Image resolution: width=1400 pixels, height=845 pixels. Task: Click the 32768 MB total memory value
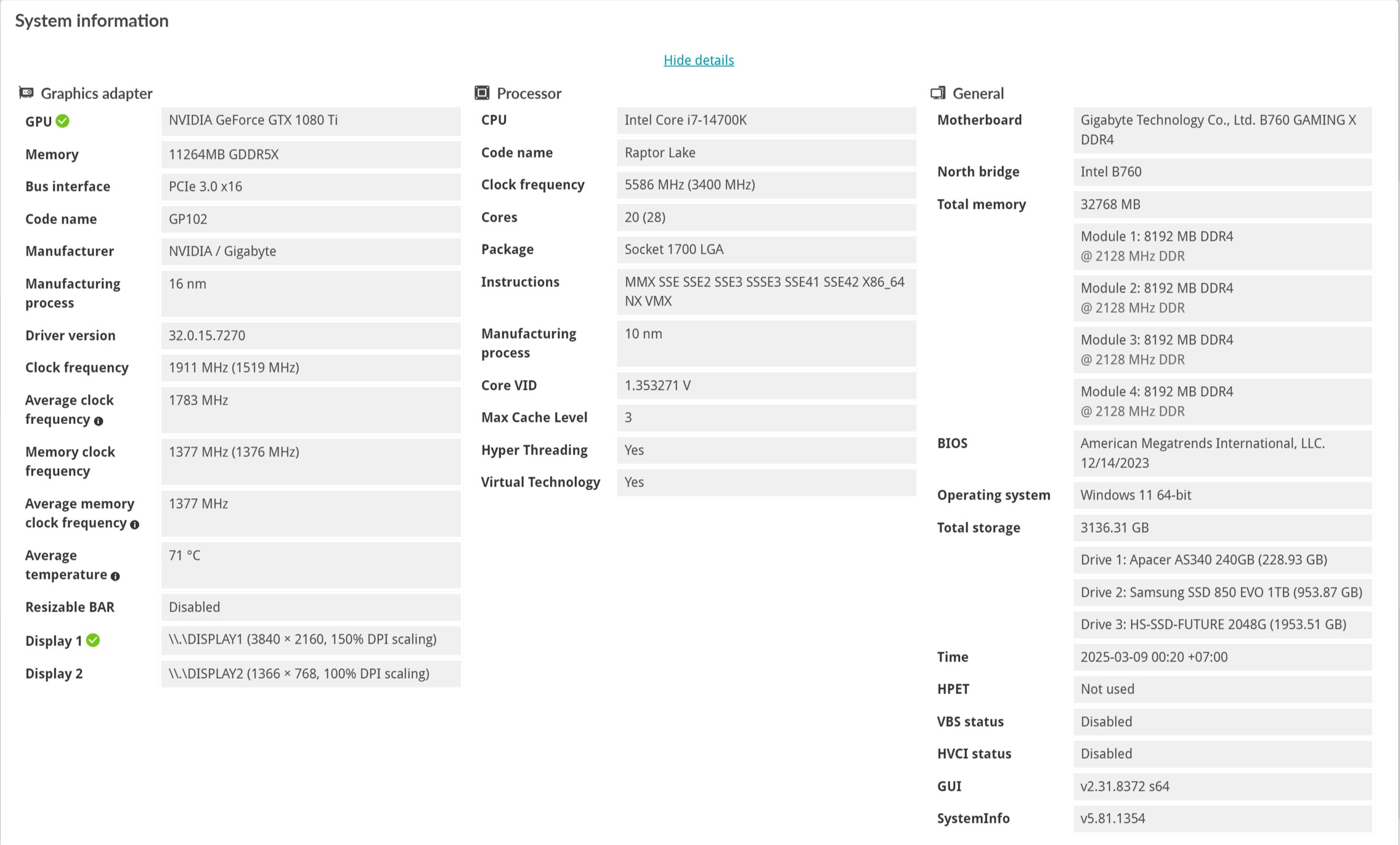click(x=1223, y=204)
